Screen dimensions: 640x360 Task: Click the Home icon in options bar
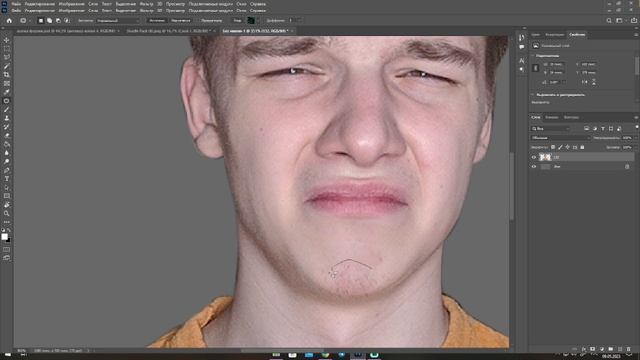[9, 20]
